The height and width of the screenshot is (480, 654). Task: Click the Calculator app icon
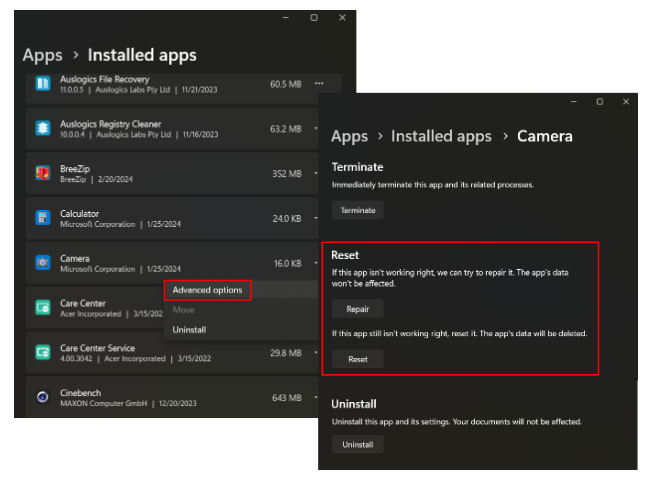[43, 218]
